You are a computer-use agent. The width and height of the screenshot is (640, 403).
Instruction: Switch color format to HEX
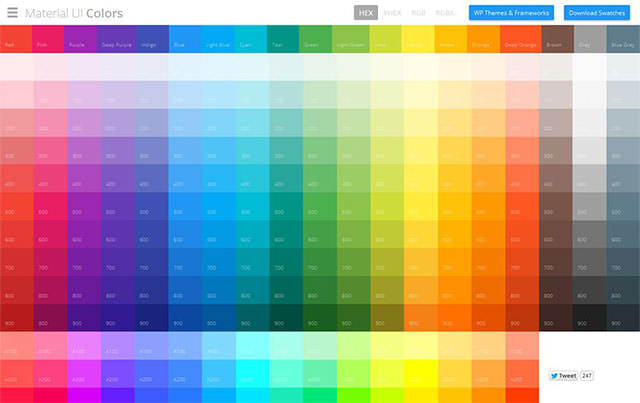(x=366, y=13)
